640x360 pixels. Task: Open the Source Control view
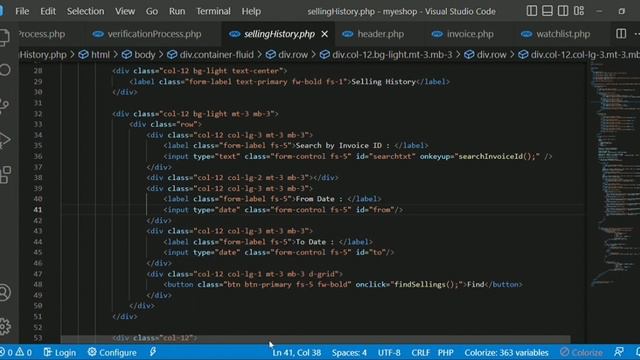[4, 105]
